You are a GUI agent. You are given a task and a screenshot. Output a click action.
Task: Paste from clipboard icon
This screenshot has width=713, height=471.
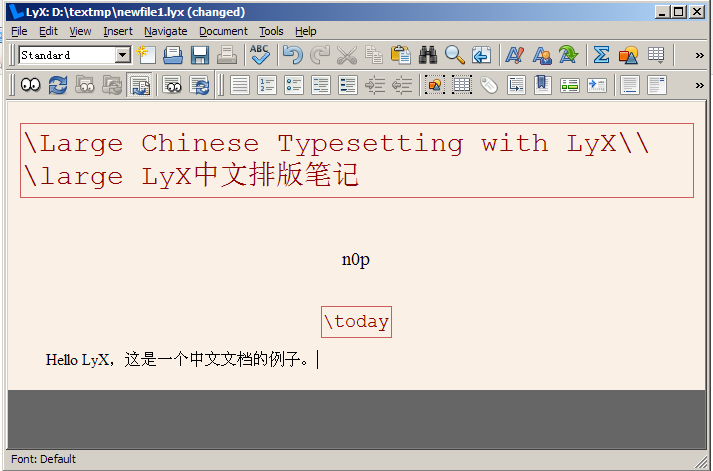pos(401,55)
